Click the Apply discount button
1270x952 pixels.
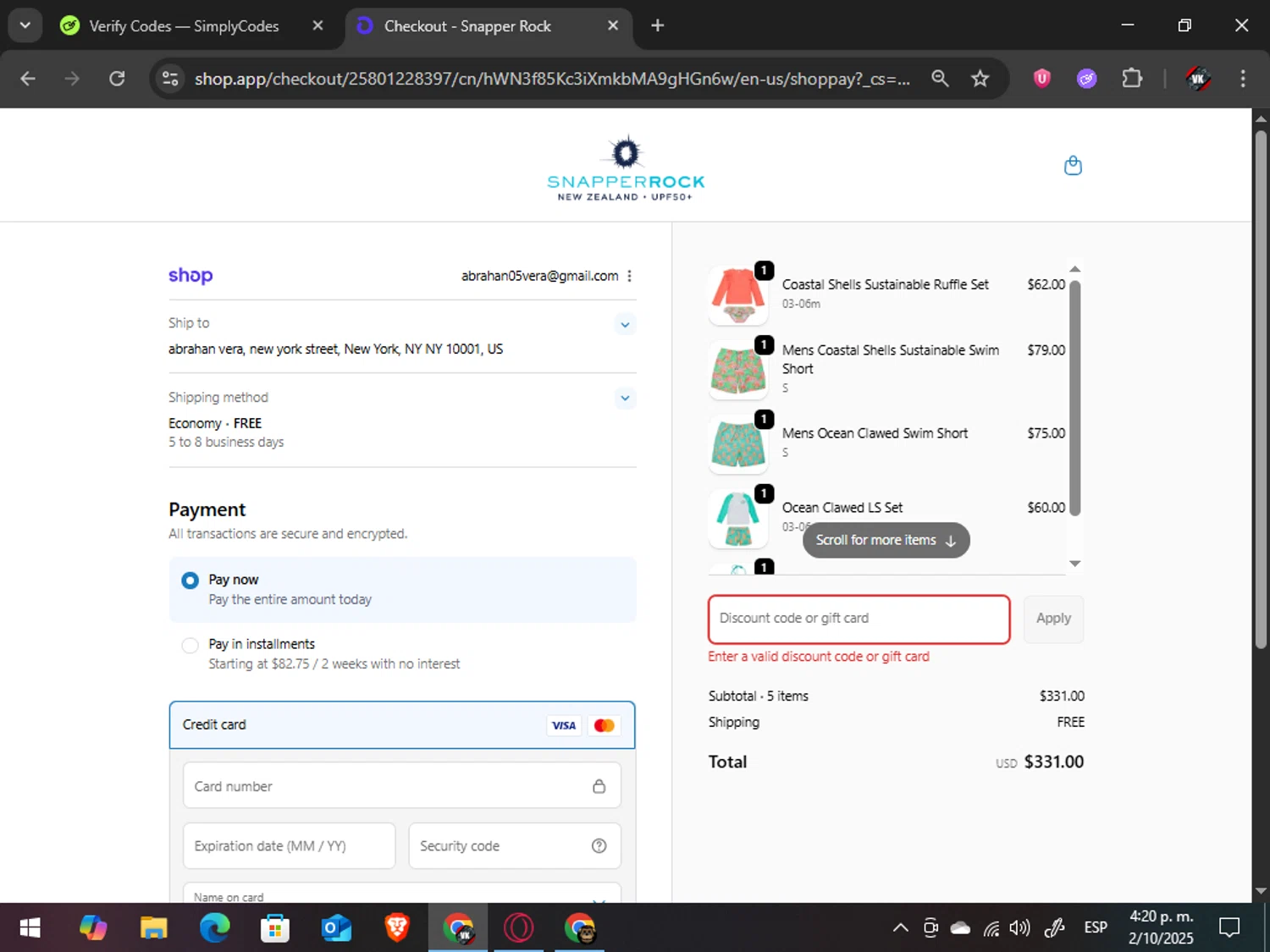tap(1053, 619)
